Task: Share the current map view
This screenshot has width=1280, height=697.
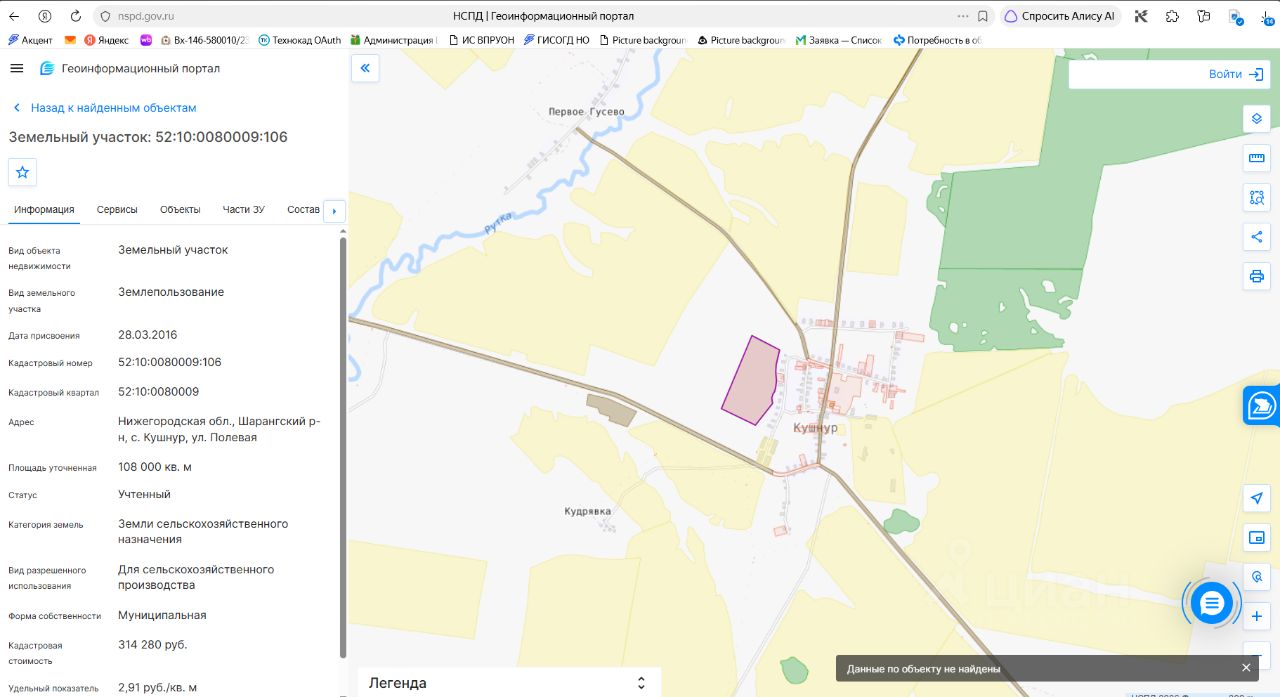Action: [1256, 237]
